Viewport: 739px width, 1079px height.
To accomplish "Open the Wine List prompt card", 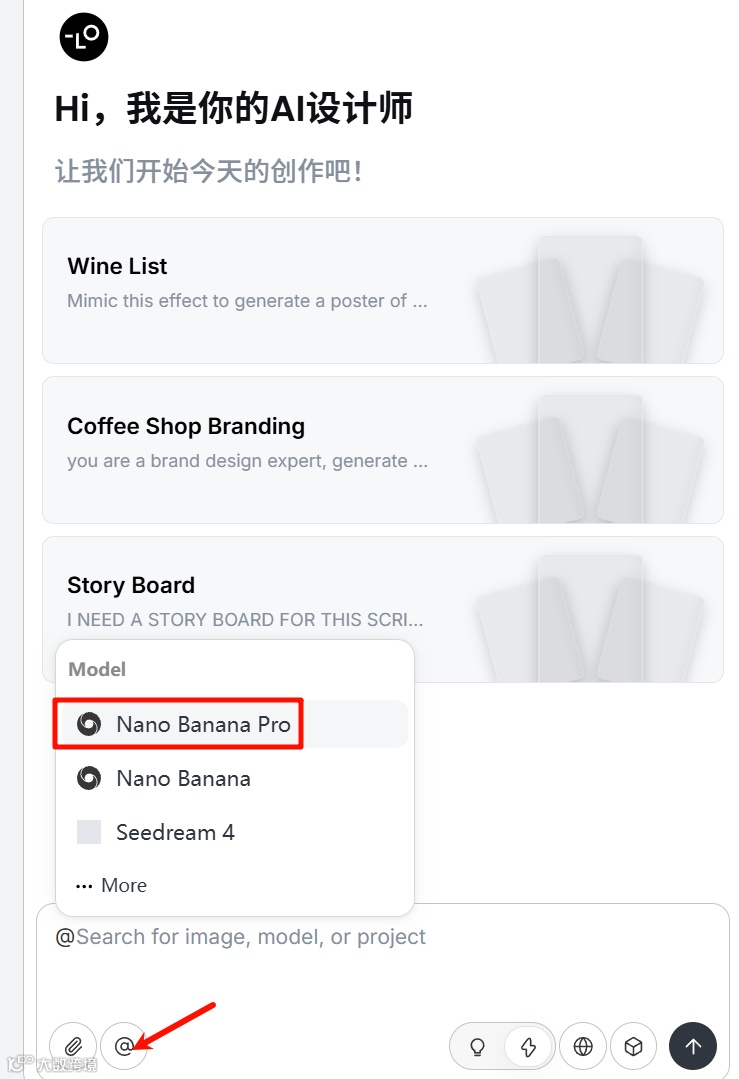I will point(250,283).
